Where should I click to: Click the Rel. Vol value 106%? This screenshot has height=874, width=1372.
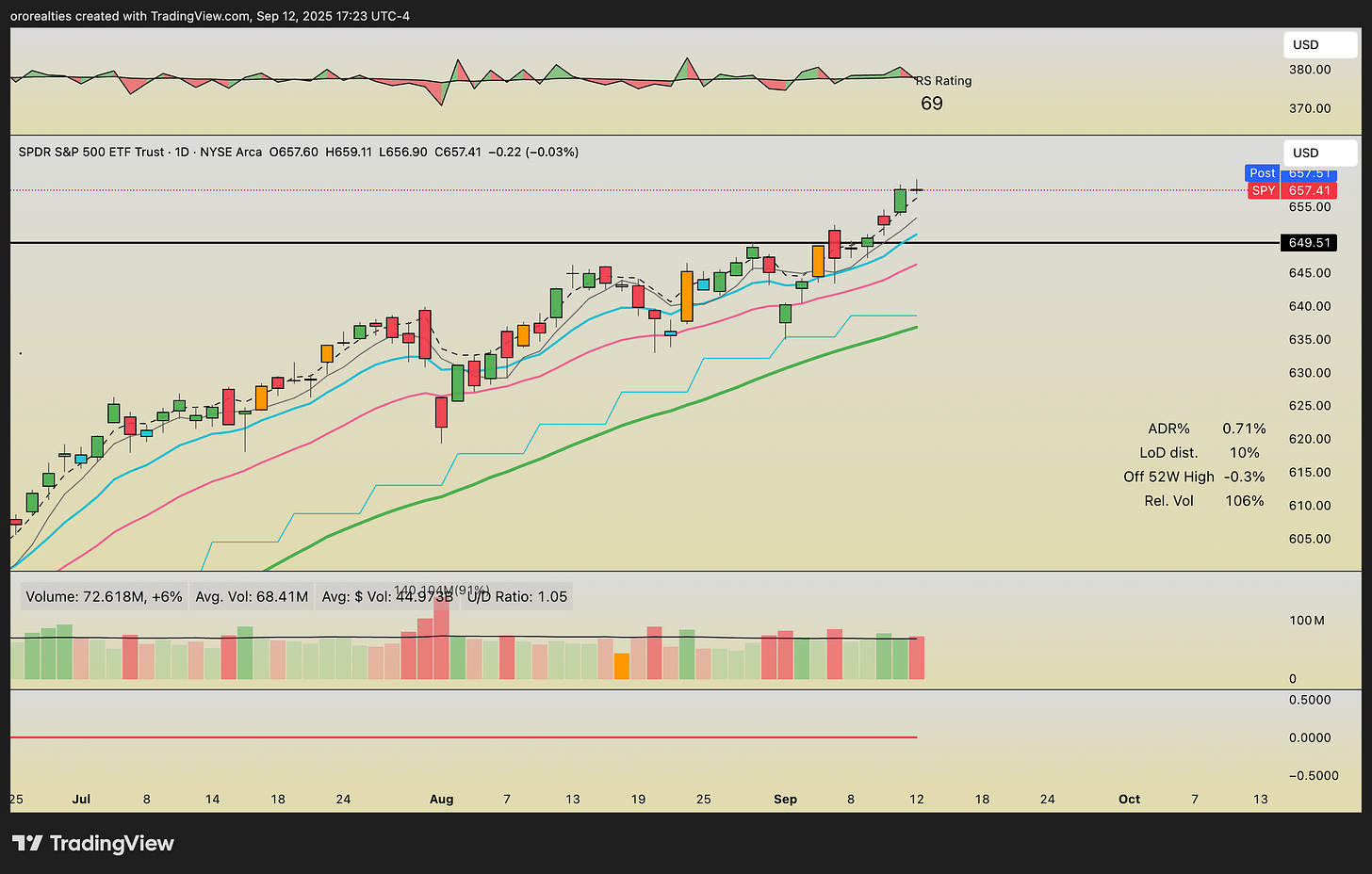(x=1245, y=501)
